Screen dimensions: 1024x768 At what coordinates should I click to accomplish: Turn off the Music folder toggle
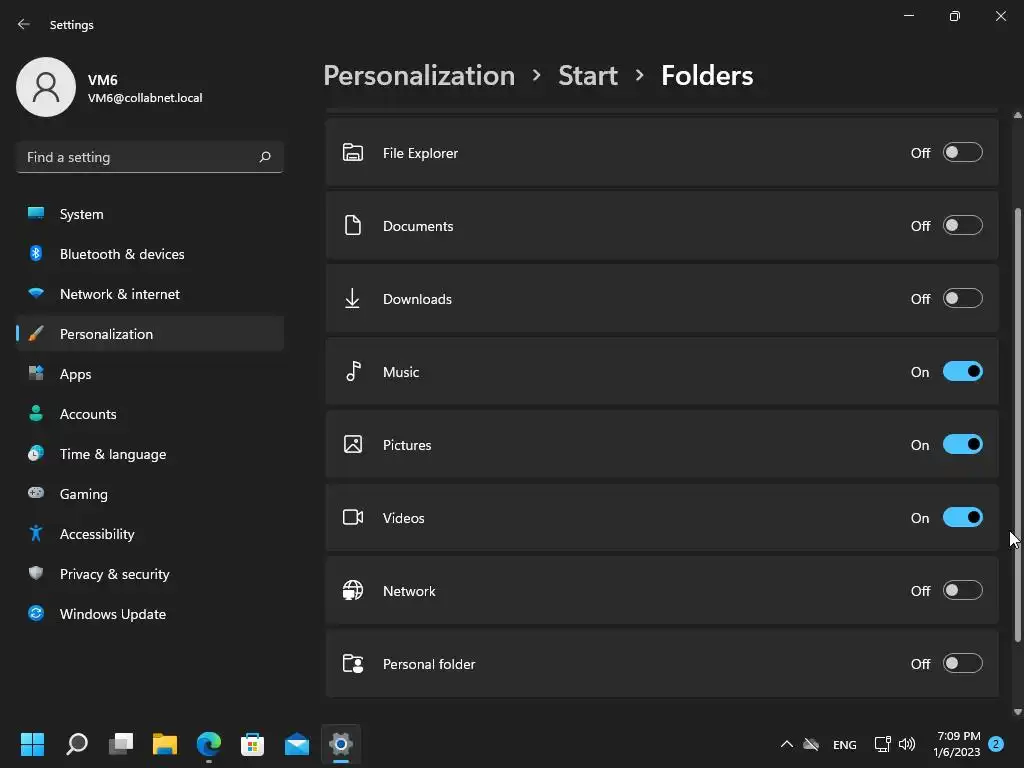(x=962, y=372)
